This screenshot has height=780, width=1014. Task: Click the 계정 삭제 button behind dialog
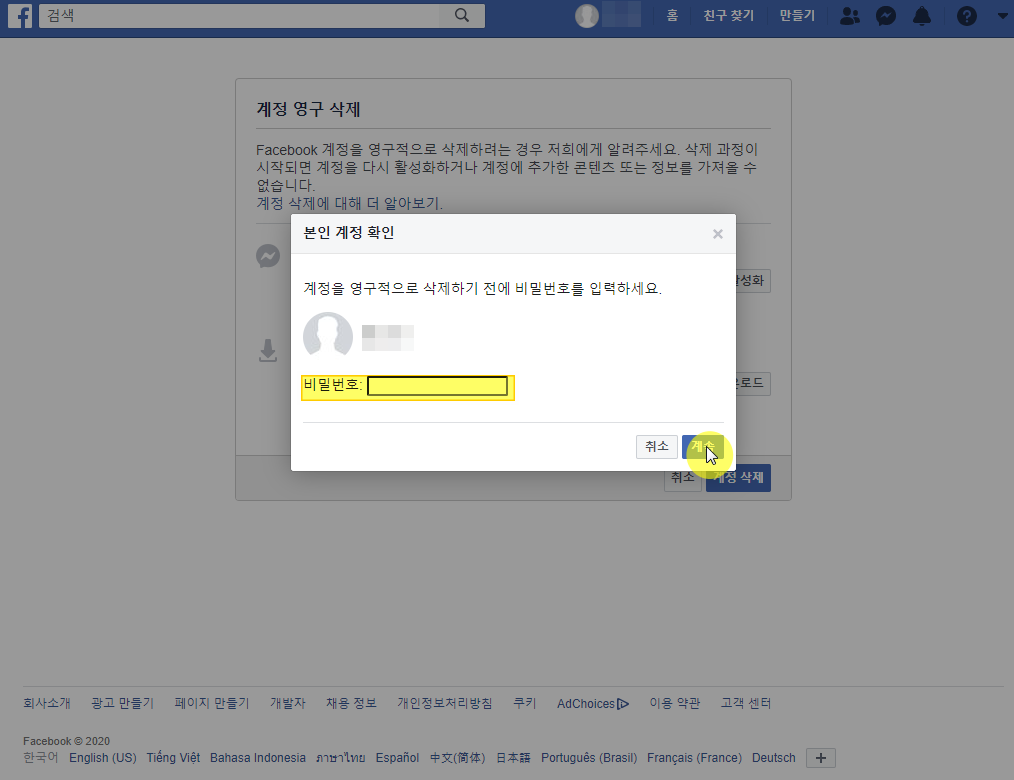738,478
